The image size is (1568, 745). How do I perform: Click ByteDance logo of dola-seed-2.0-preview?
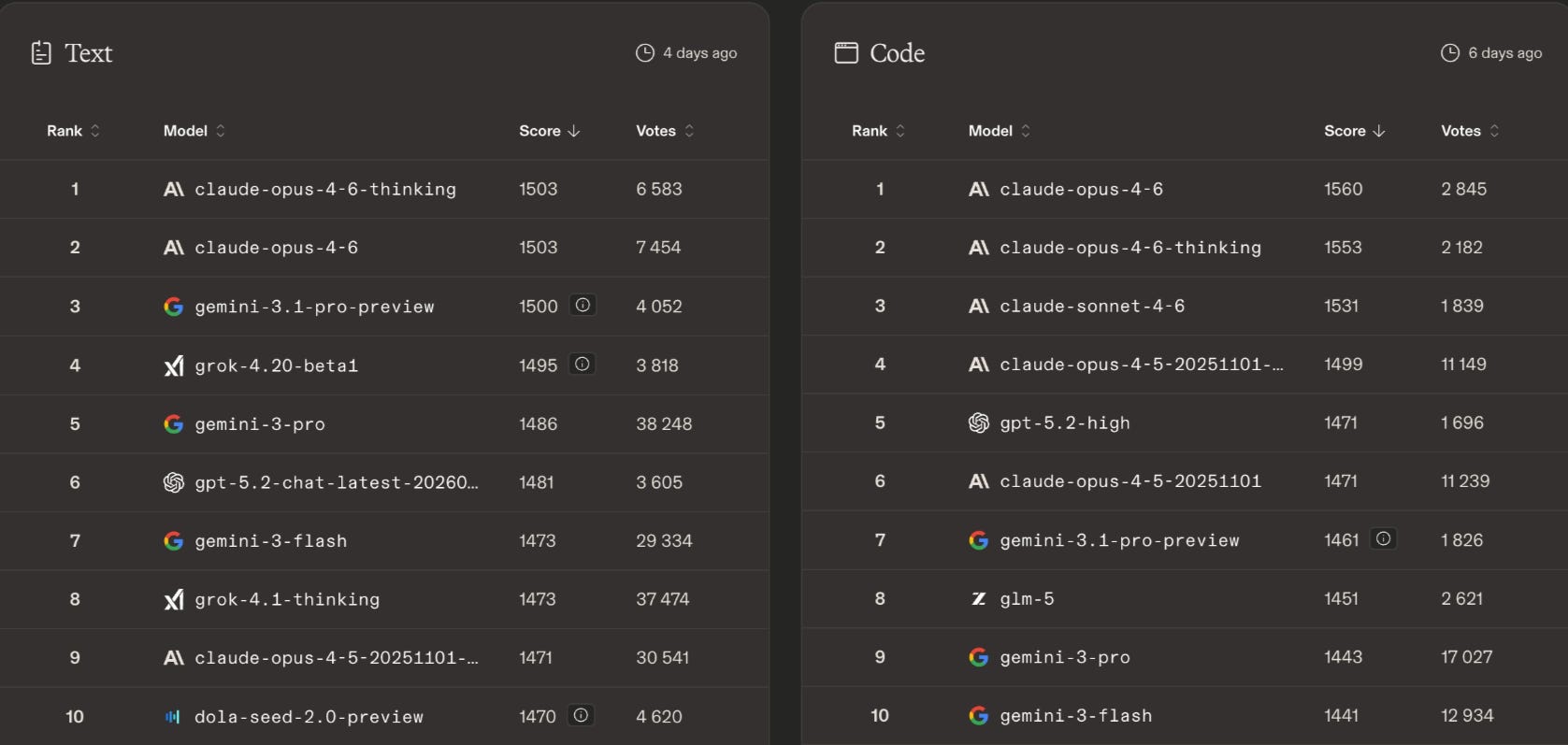(173, 717)
